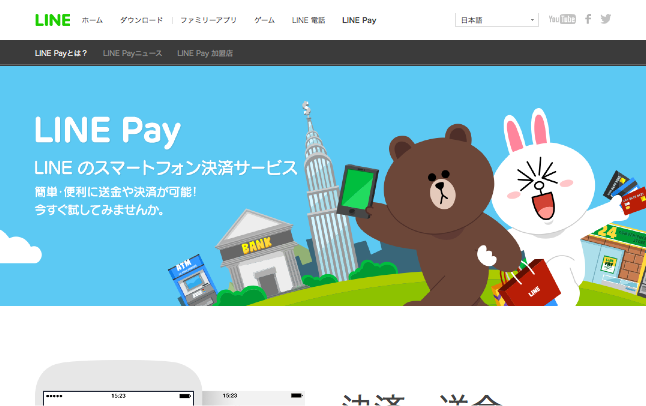This screenshot has width=646, height=406.
Task: Open the 日本語 language dropdown
Action: pos(496,20)
